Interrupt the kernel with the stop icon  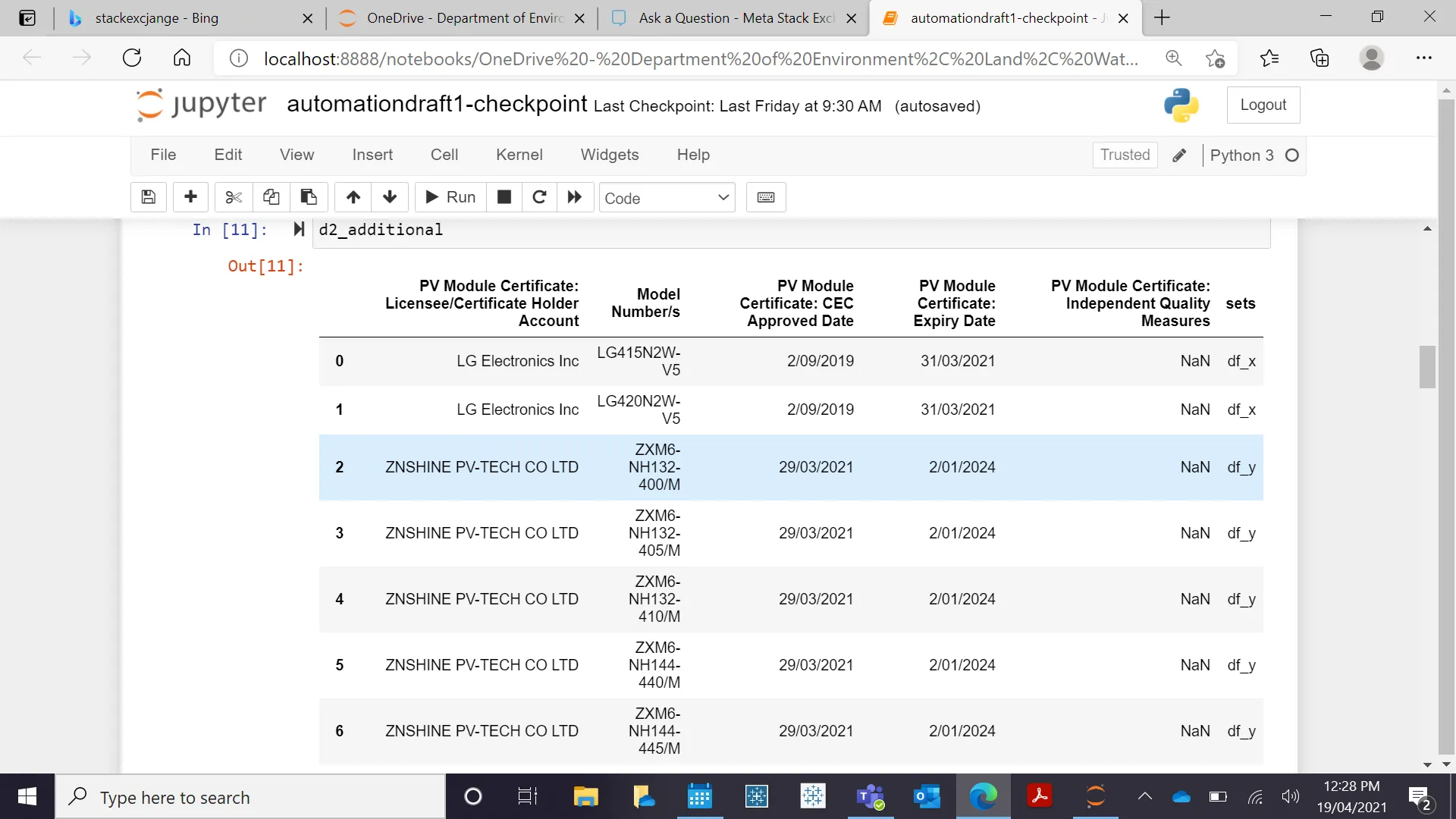click(504, 197)
